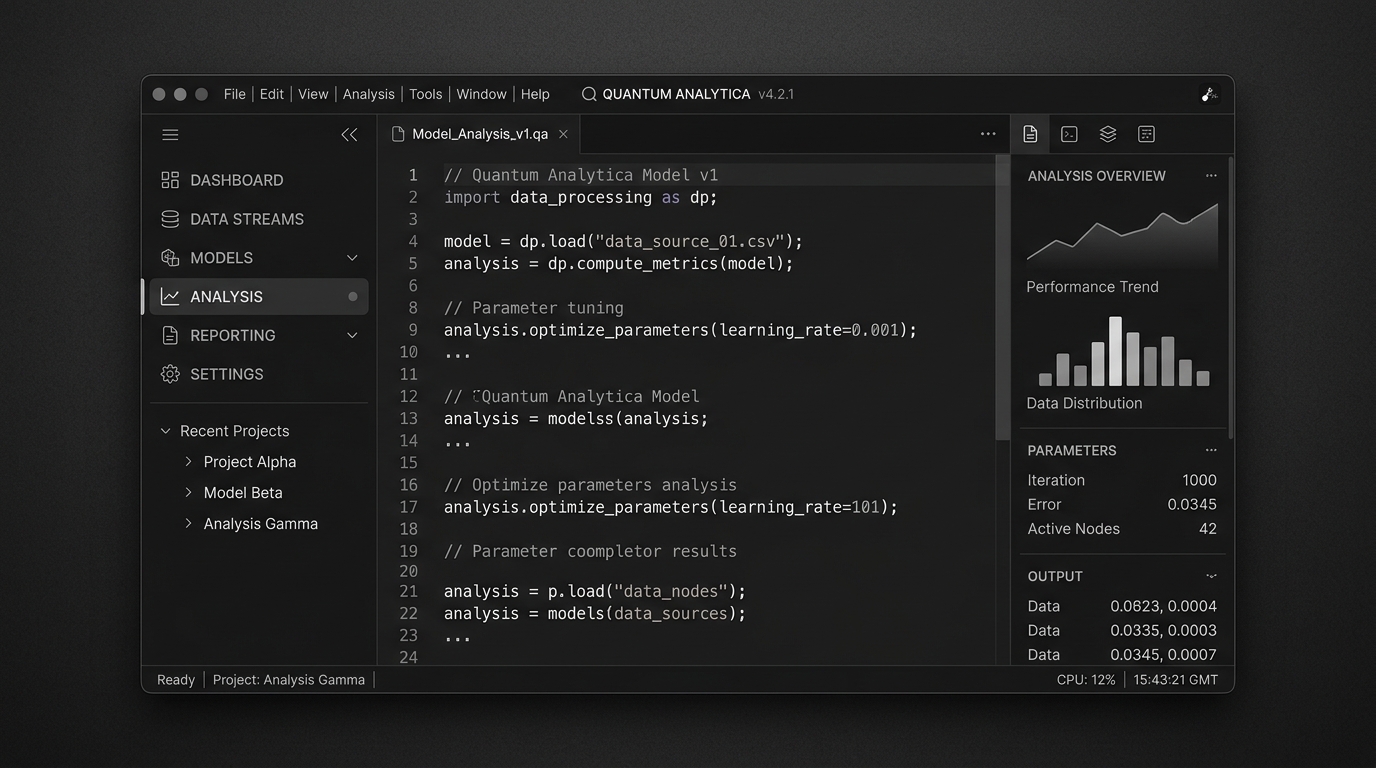Close the Model_Analysis_v1.qa tab
This screenshot has height=768, width=1376.
[563, 134]
